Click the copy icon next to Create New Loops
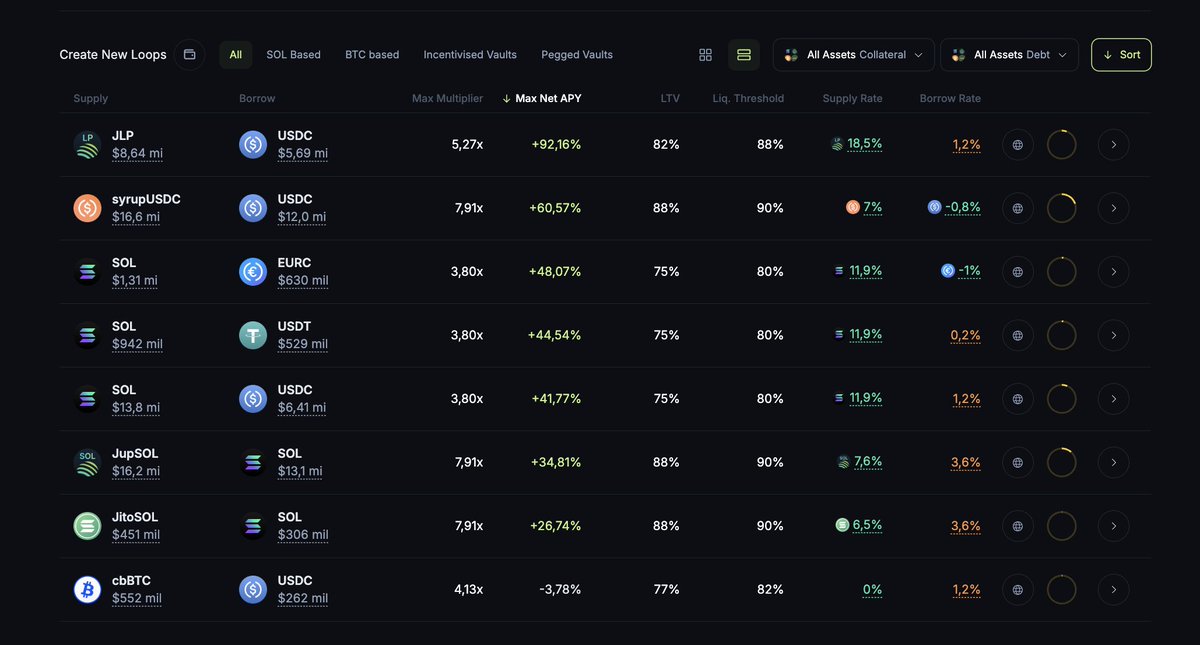 point(189,54)
